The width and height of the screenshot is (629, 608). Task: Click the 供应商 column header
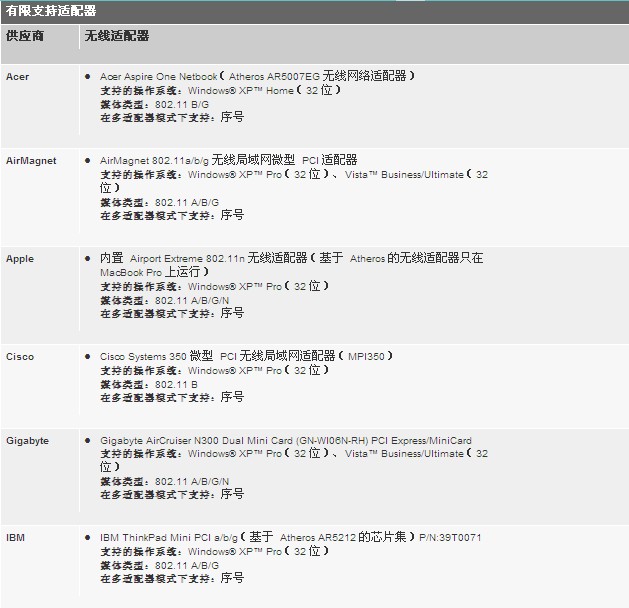25,36
